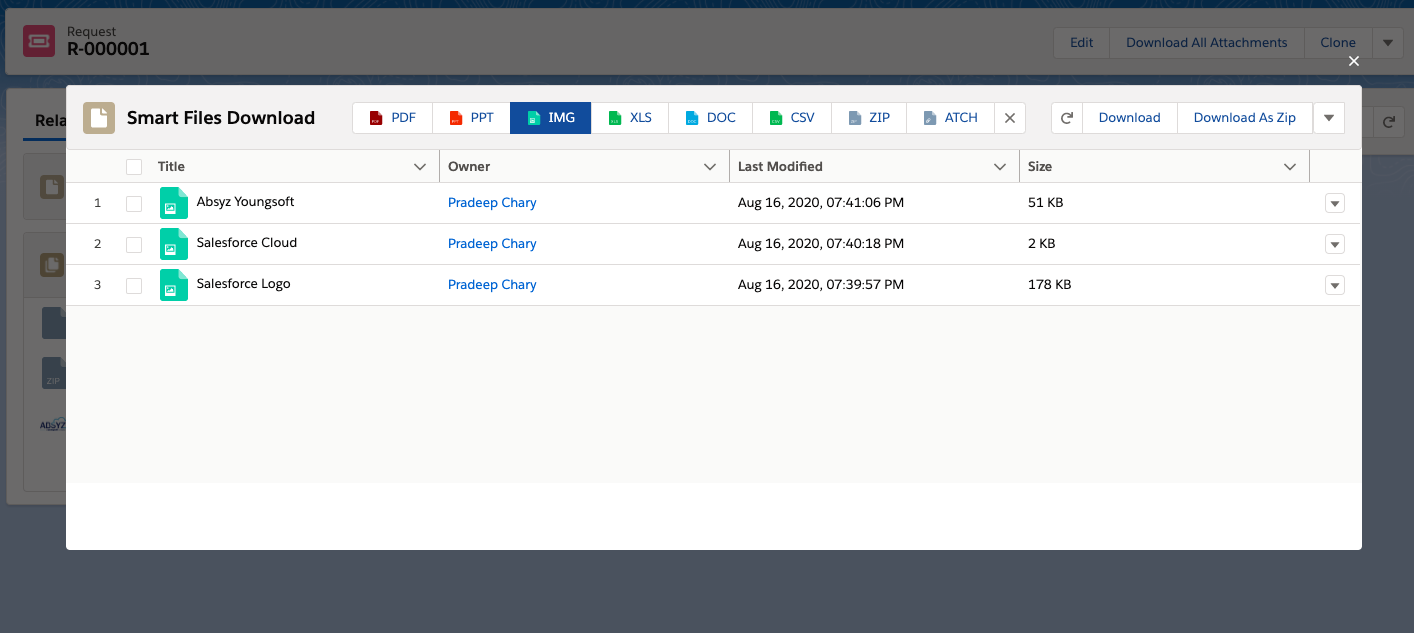Image resolution: width=1414 pixels, height=633 pixels.
Task: Click the Smart Files Download header icon
Action: pyautogui.click(x=99, y=118)
